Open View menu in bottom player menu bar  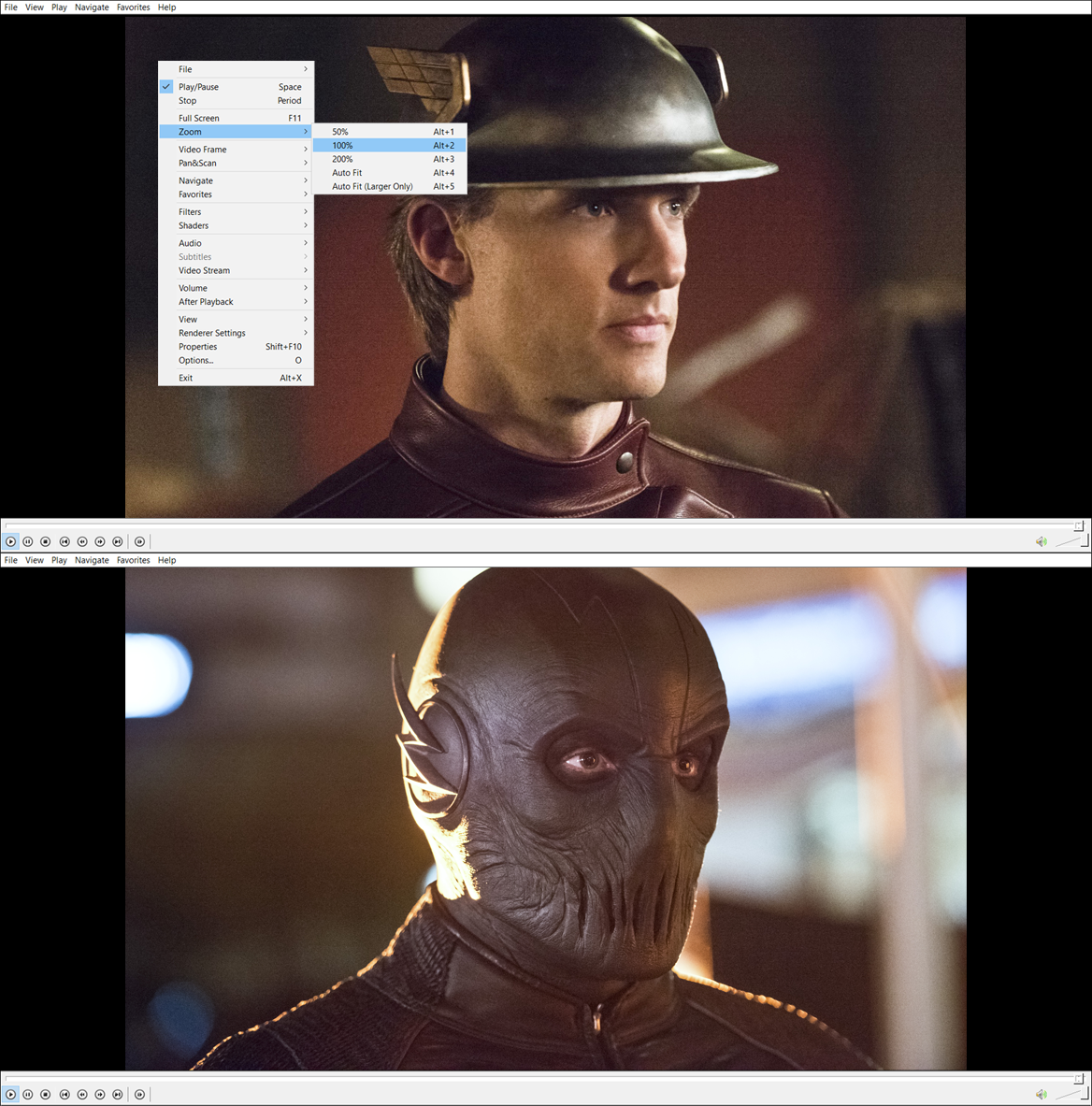tap(35, 560)
